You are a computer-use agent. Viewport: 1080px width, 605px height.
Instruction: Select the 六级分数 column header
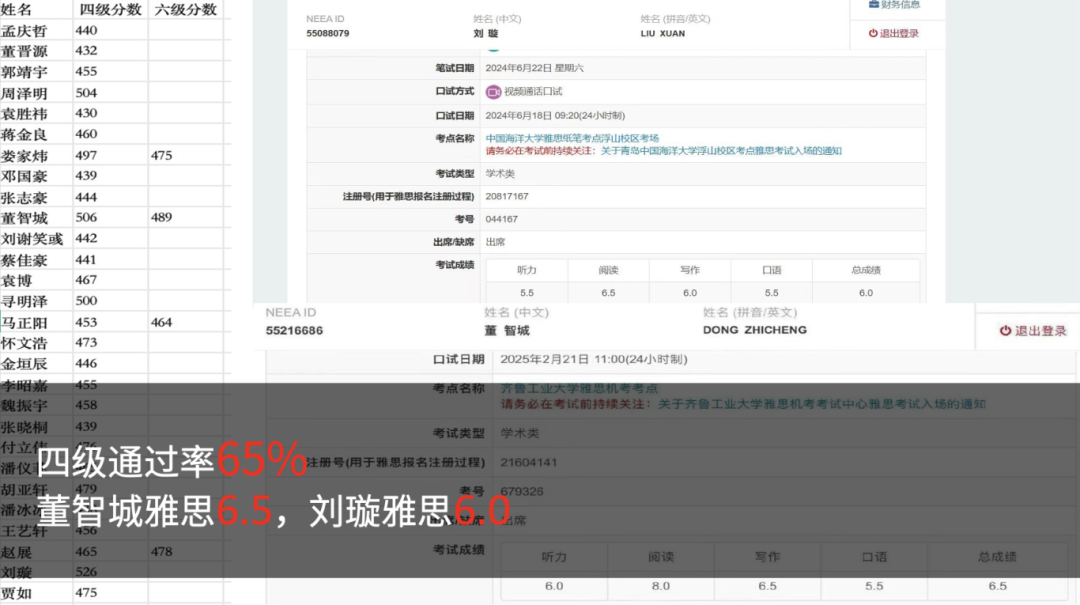(185, 9)
